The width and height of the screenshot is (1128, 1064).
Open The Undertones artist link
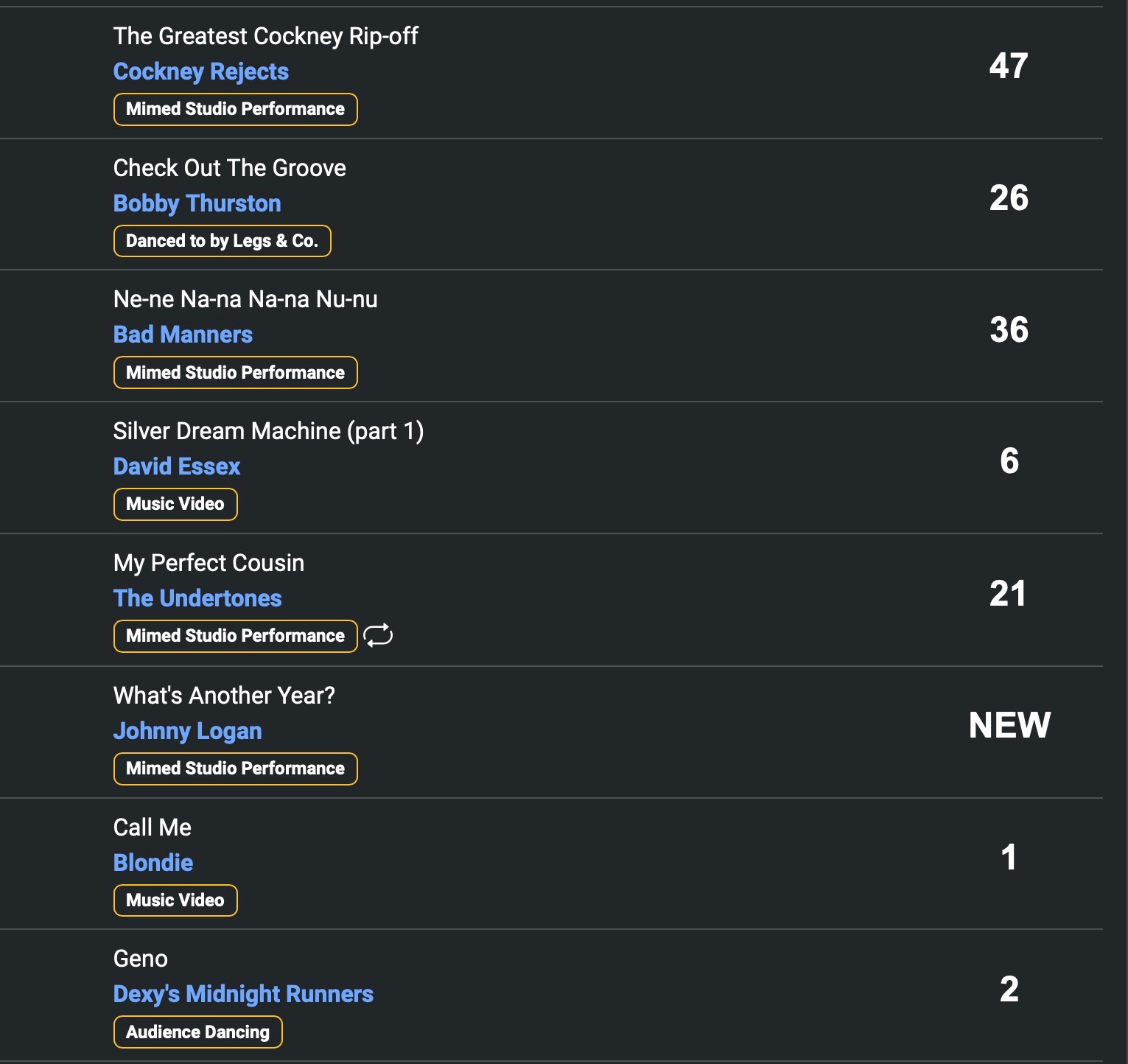point(197,598)
